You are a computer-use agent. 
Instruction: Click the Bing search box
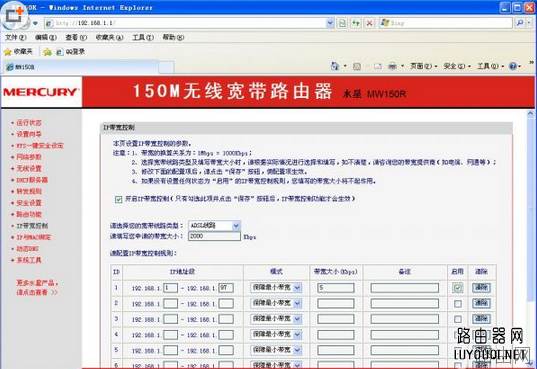click(x=446, y=23)
